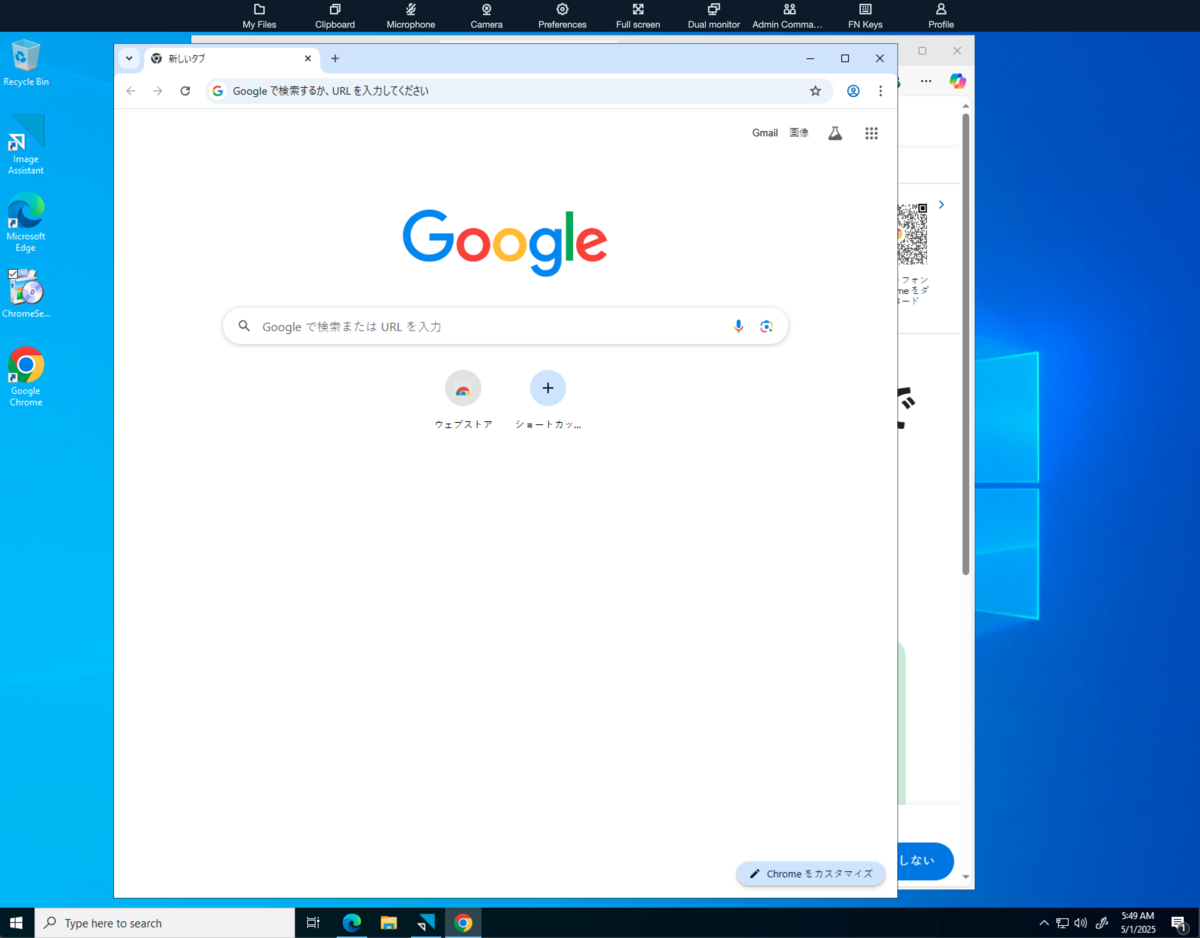Close the 新しいタブ tab

pos(308,58)
